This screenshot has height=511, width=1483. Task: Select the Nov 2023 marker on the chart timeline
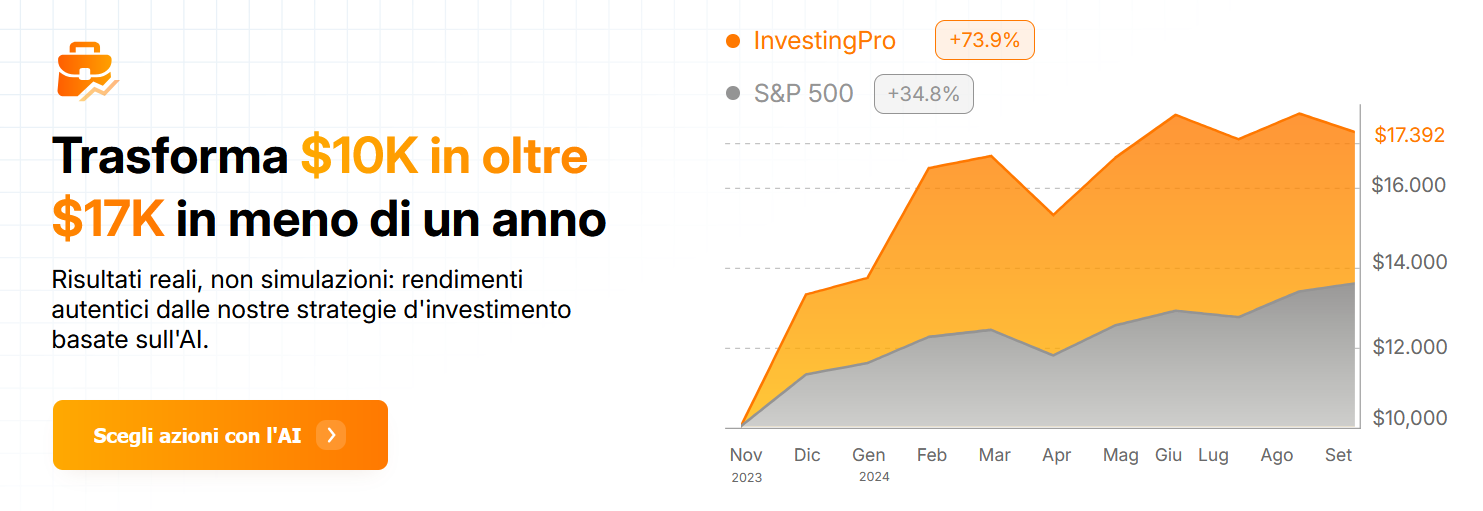(x=746, y=465)
